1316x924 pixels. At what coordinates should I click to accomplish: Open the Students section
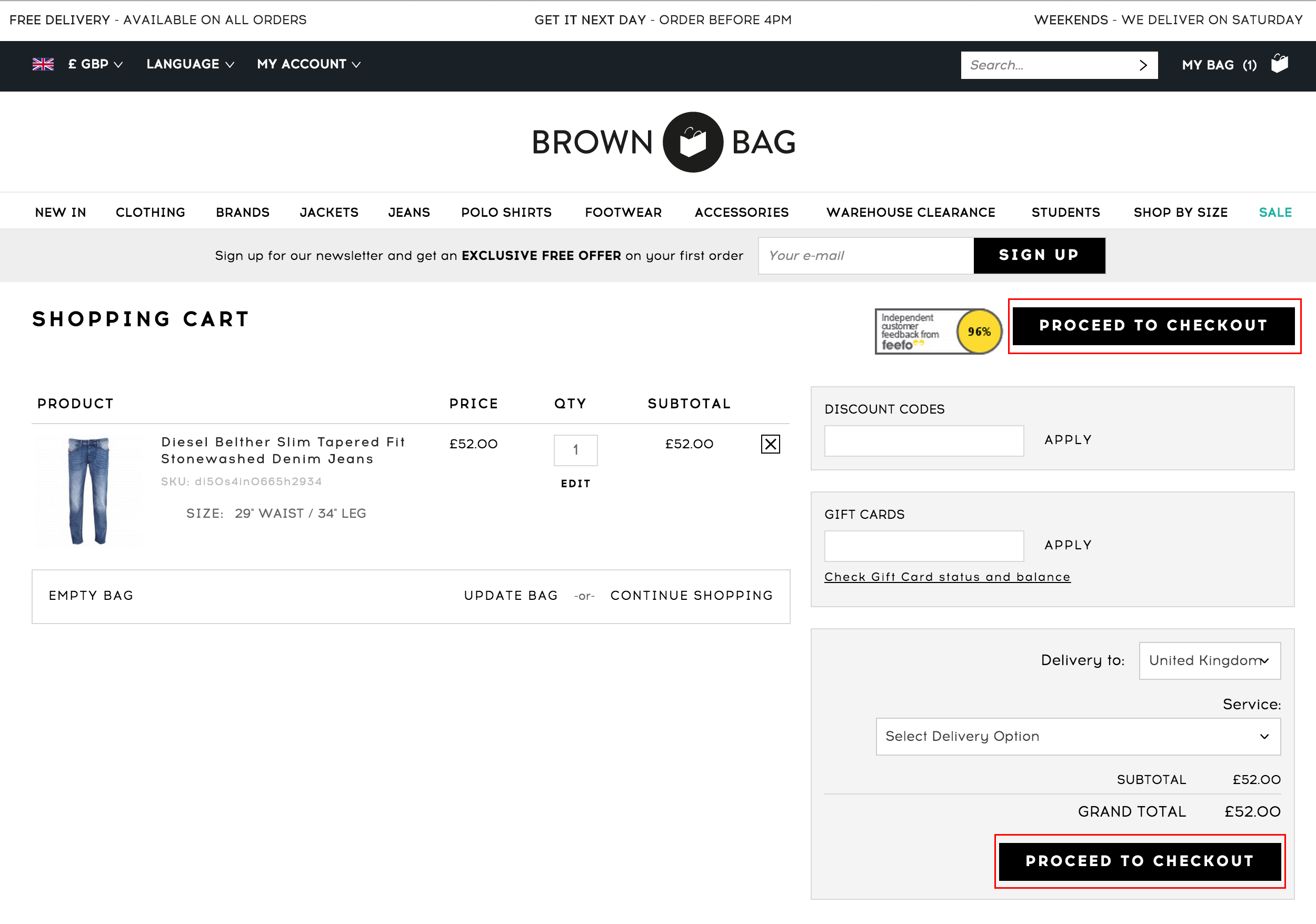(x=1066, y=213)
